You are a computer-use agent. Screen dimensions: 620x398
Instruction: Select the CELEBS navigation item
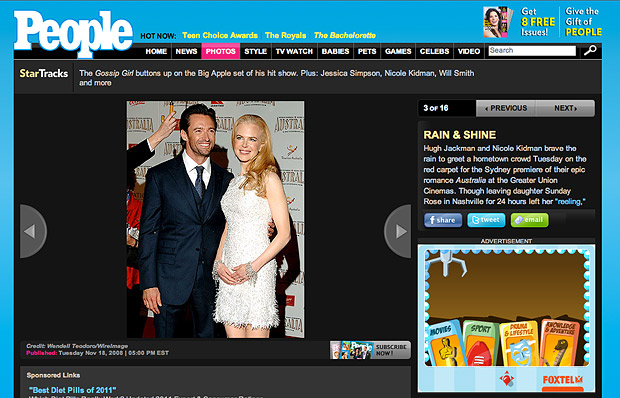[x=434, y=51]
